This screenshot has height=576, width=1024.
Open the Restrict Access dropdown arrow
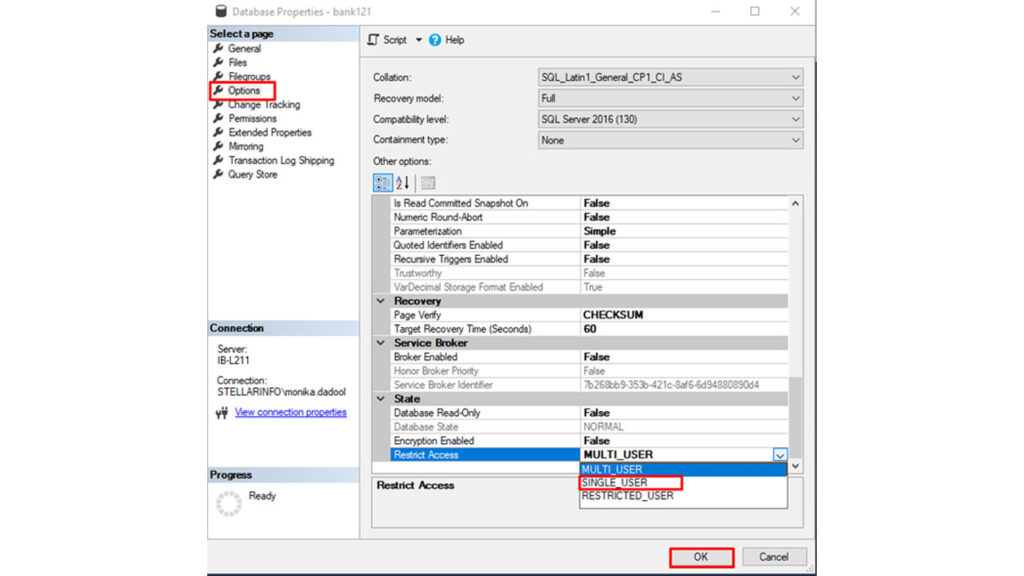[x=780, y=455]
